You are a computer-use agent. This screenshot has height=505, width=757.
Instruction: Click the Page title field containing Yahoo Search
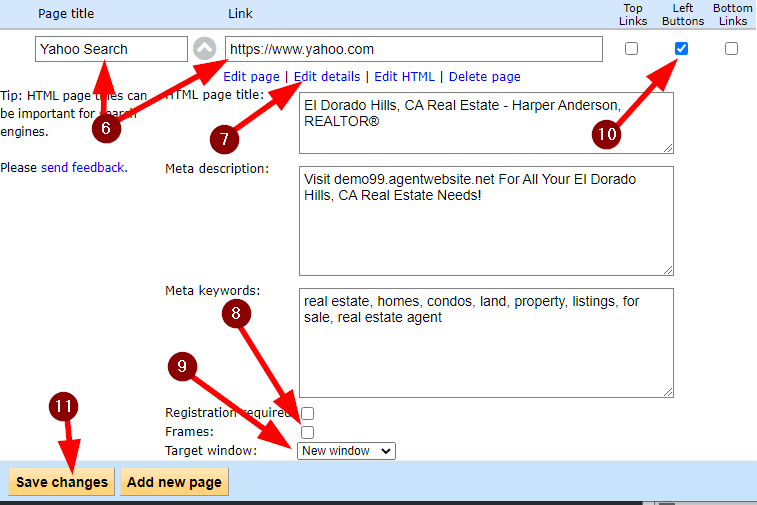111,49
